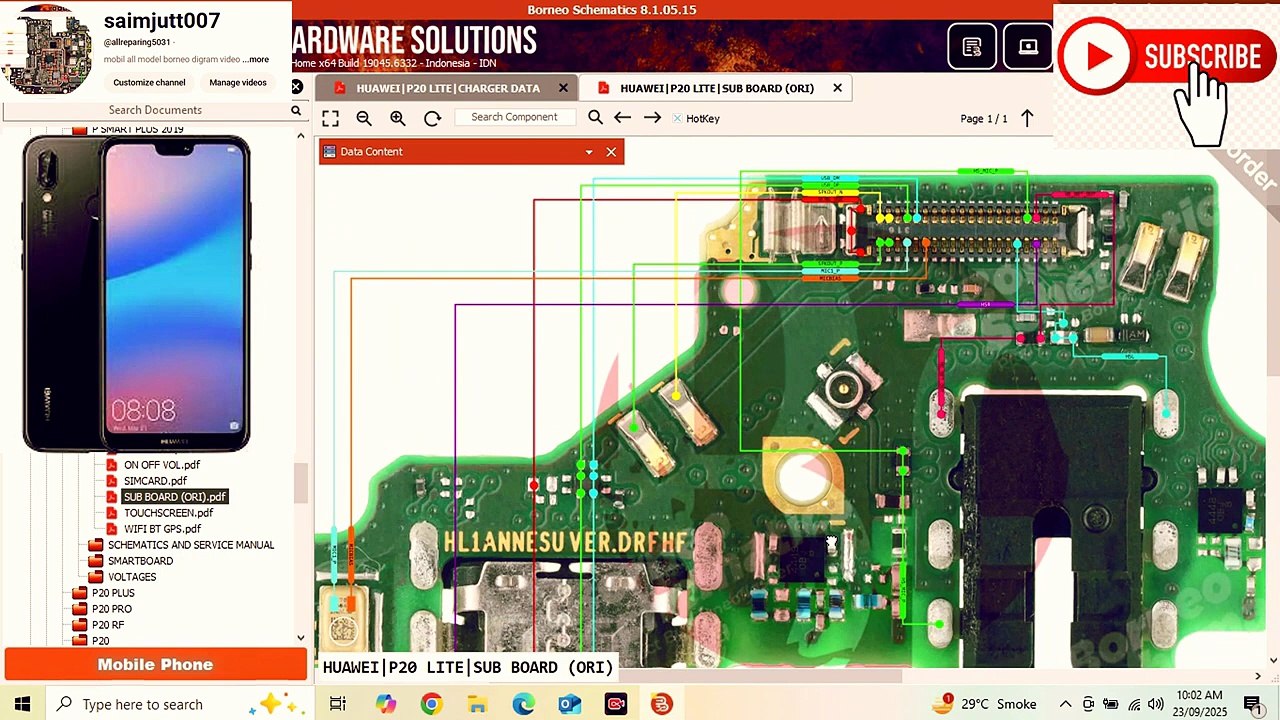
Task: Open Borneo Schematics taskbar icon
Action: click(661, 704)
